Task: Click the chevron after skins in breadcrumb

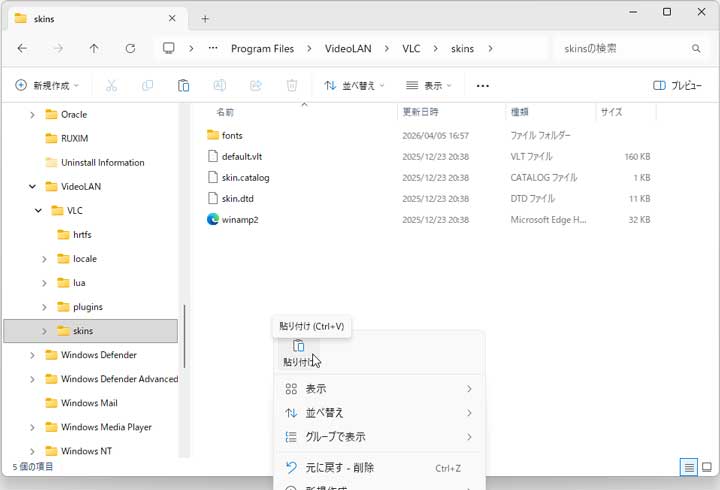Action: [x=490, y=48]
